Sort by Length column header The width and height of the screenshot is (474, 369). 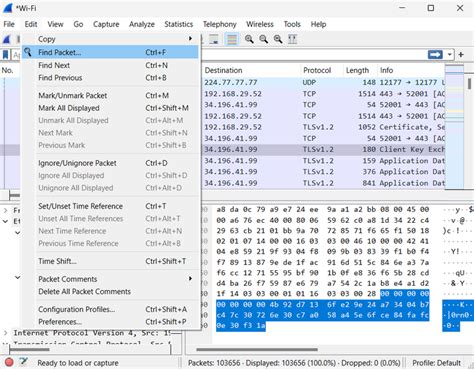(360, 70)
